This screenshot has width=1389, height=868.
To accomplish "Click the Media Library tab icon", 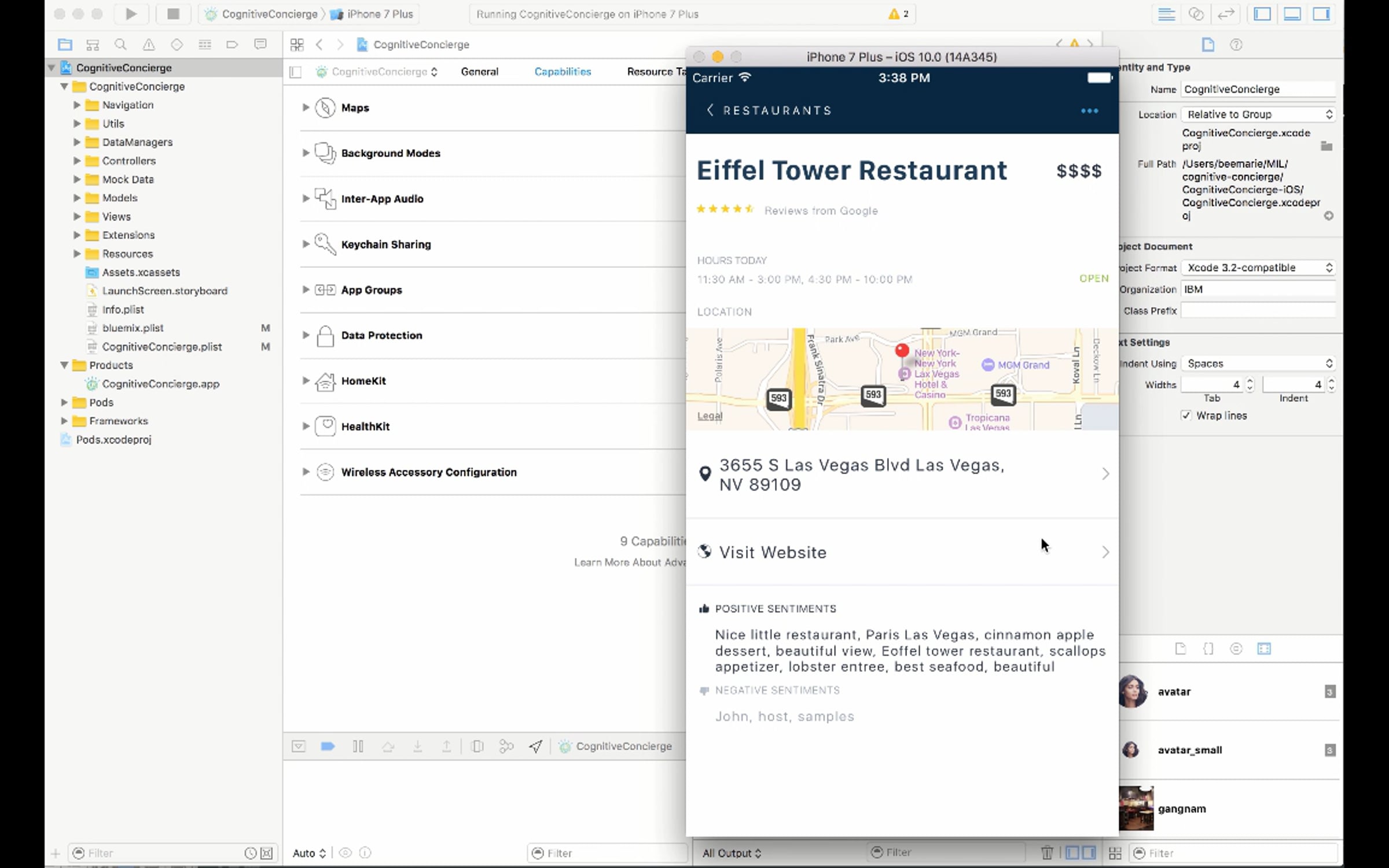I will (x=1264, y=649).
